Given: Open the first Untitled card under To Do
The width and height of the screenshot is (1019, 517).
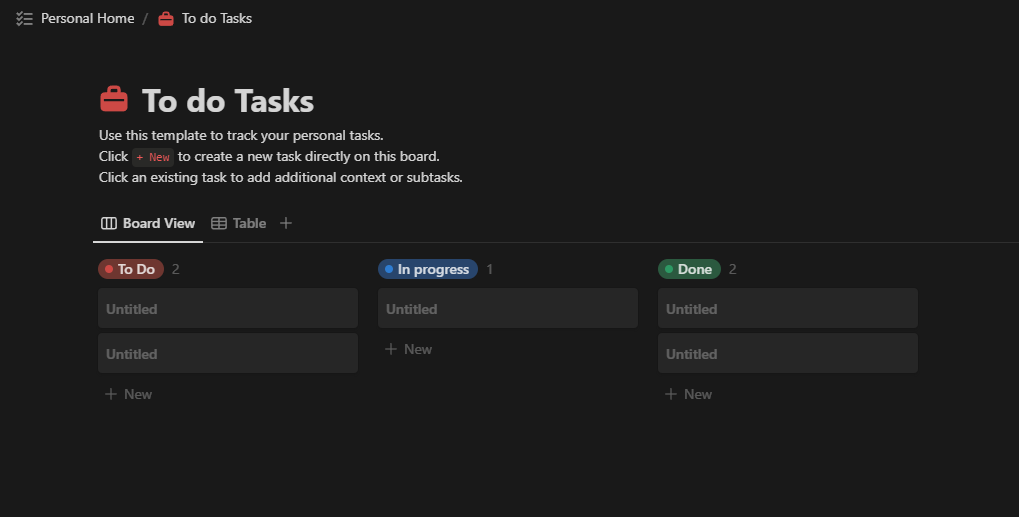Looking at the screenshot, I should (x=227, y=309).
